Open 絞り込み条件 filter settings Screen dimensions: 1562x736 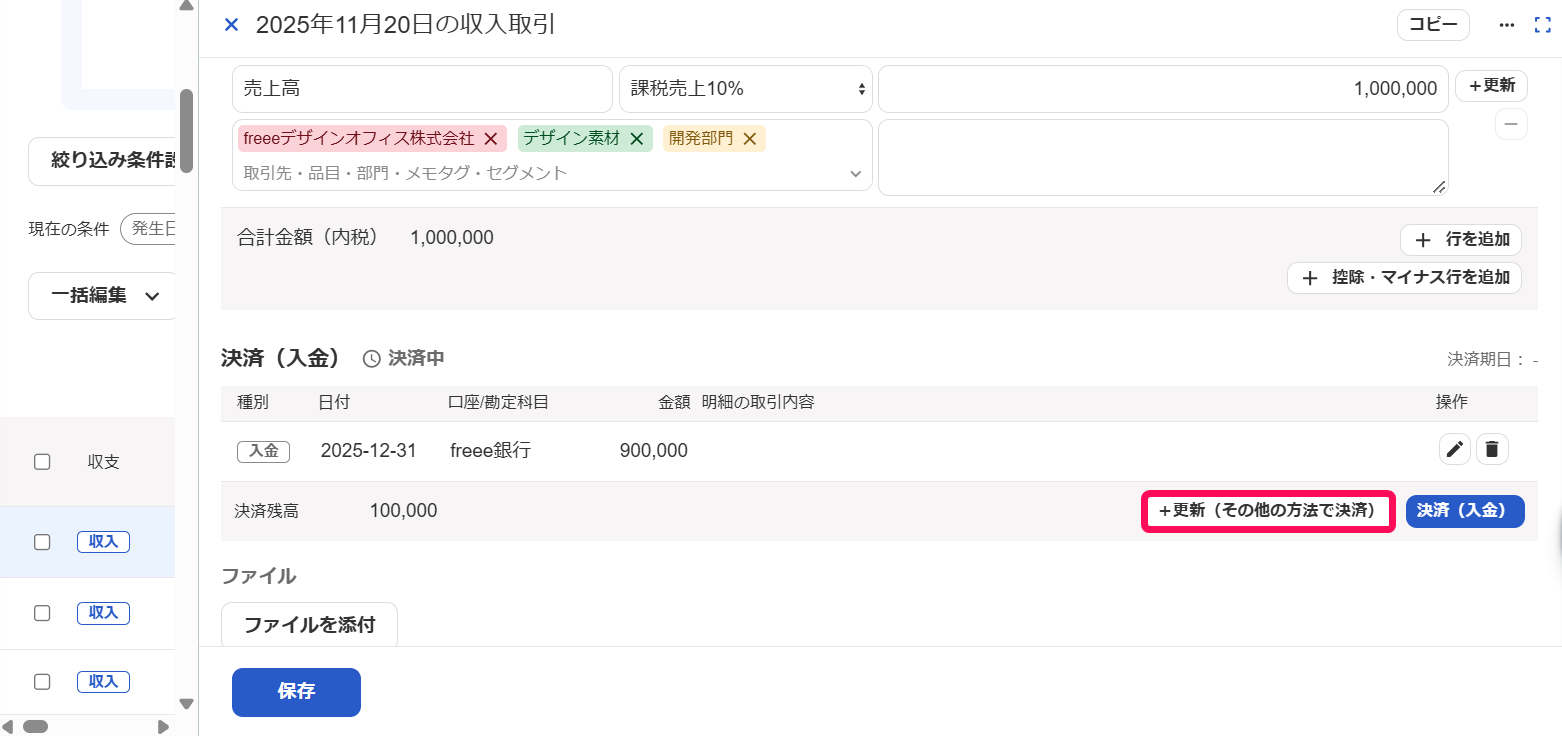[x=104, y=162]
